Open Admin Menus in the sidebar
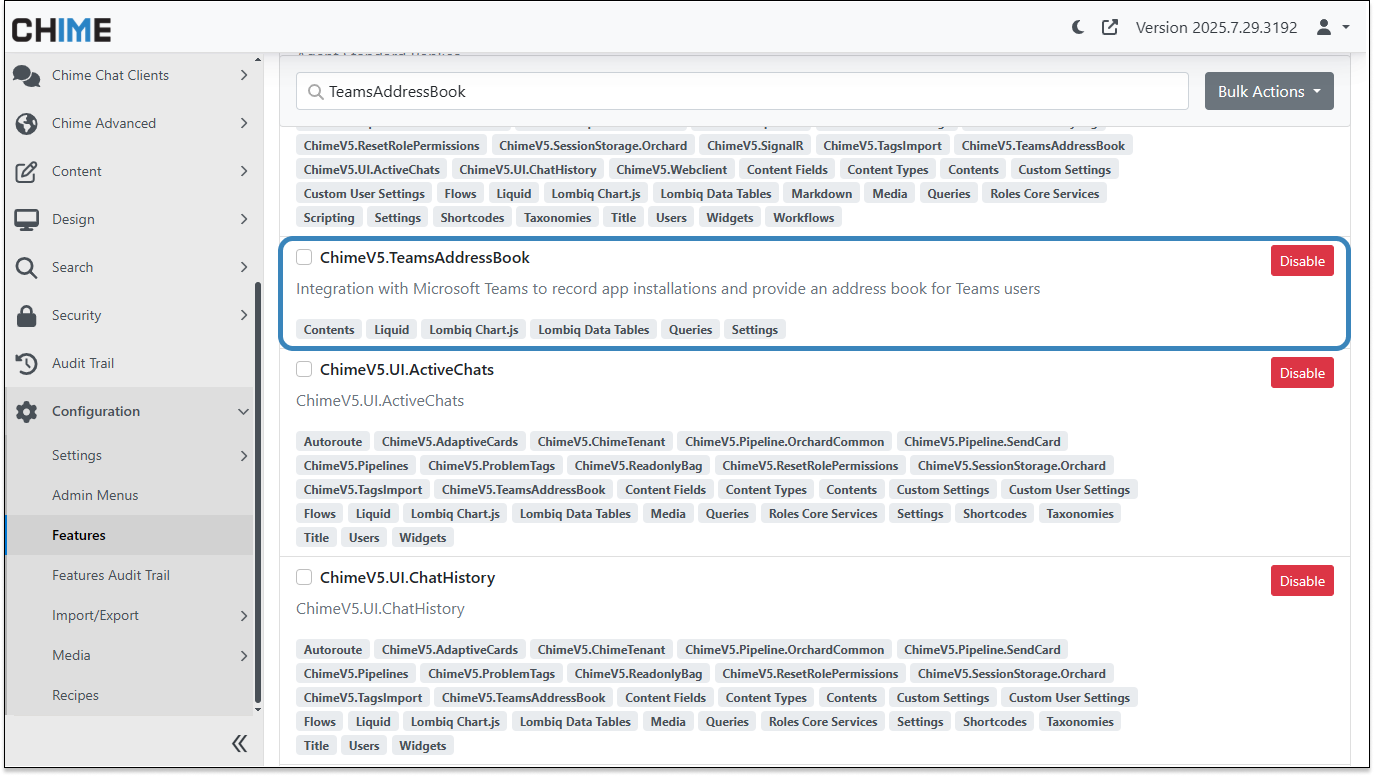Screen dimensions: 1374x776 tap(95, 495)
